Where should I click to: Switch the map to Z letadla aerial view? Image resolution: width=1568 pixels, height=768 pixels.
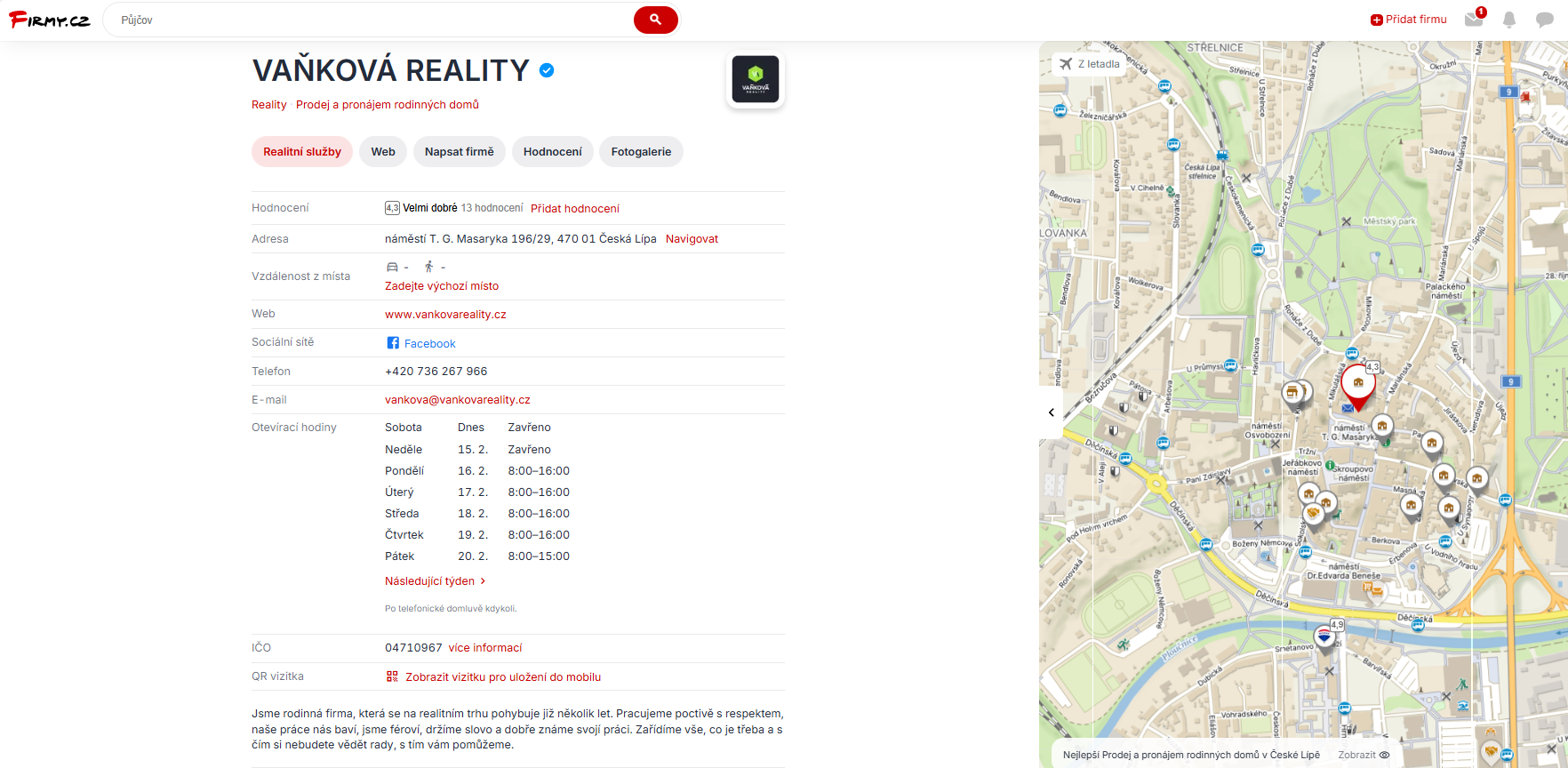coord(1090,64)
